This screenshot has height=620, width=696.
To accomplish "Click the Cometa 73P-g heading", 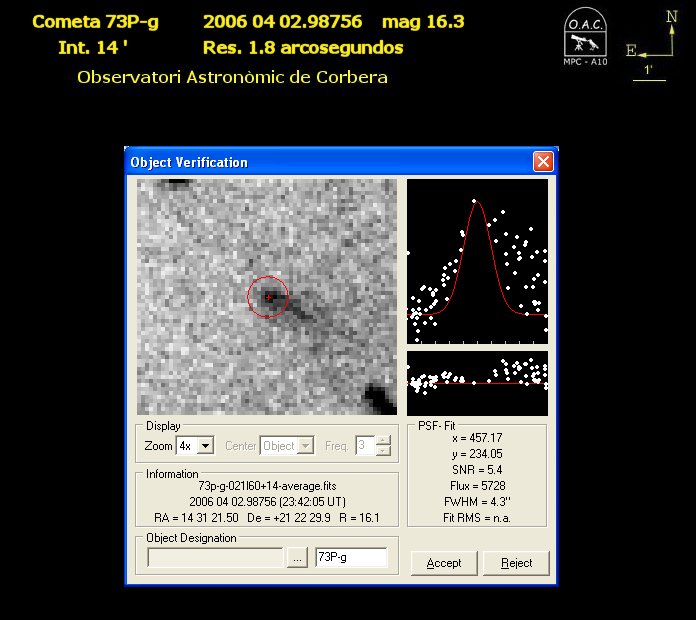I will (95, 22).
